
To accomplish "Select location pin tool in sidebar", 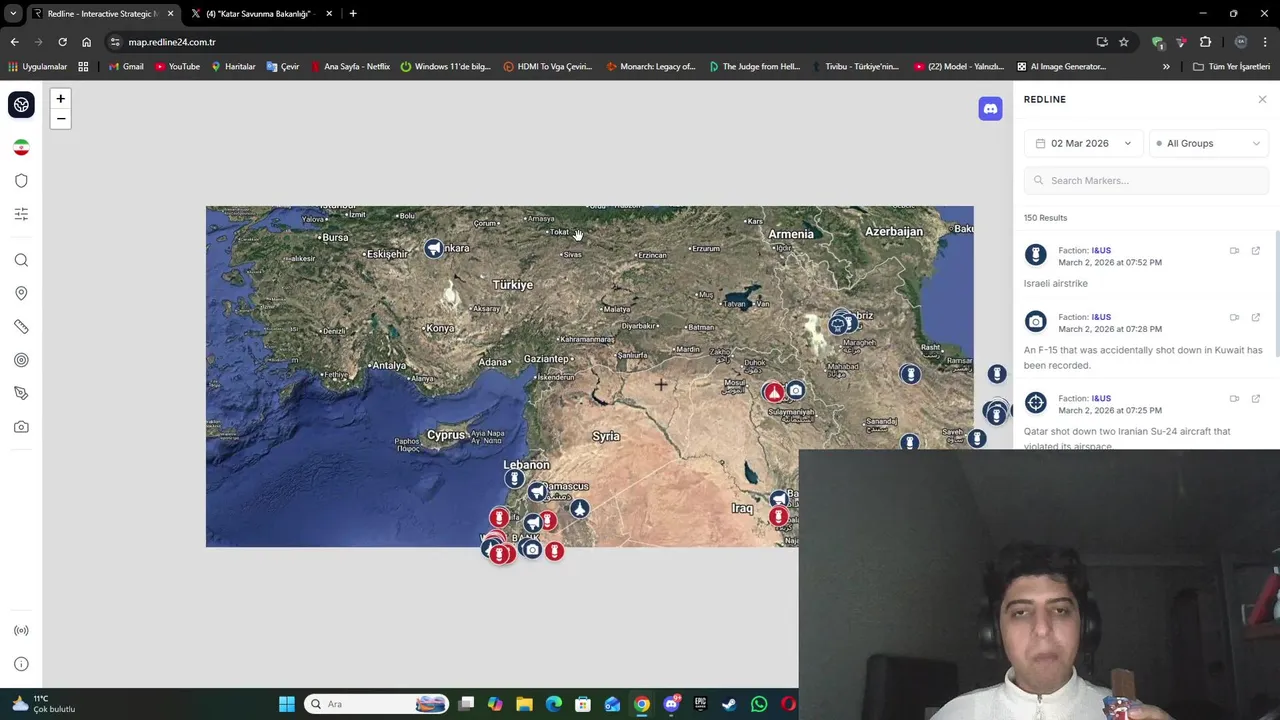I will pyautogui.click(x=21, y=293).
